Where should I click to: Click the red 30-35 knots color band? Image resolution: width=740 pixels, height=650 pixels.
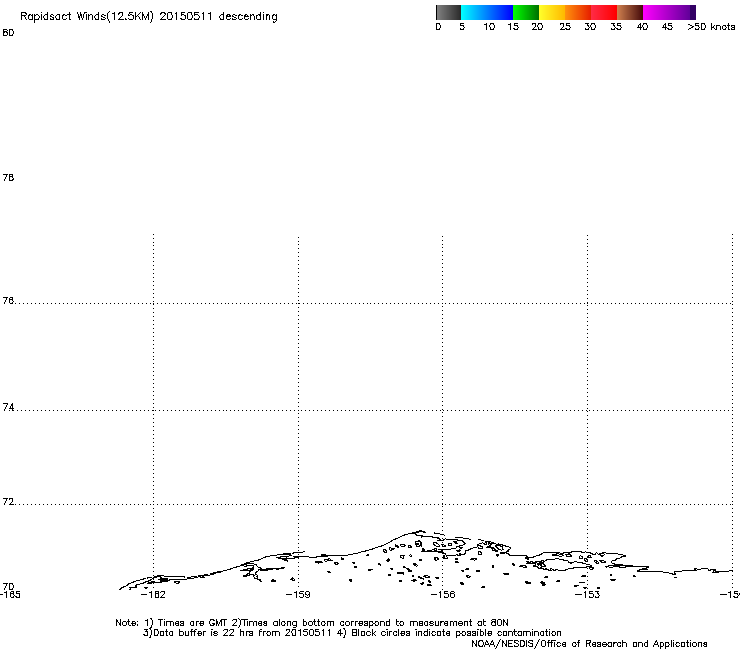click(604, 12)
